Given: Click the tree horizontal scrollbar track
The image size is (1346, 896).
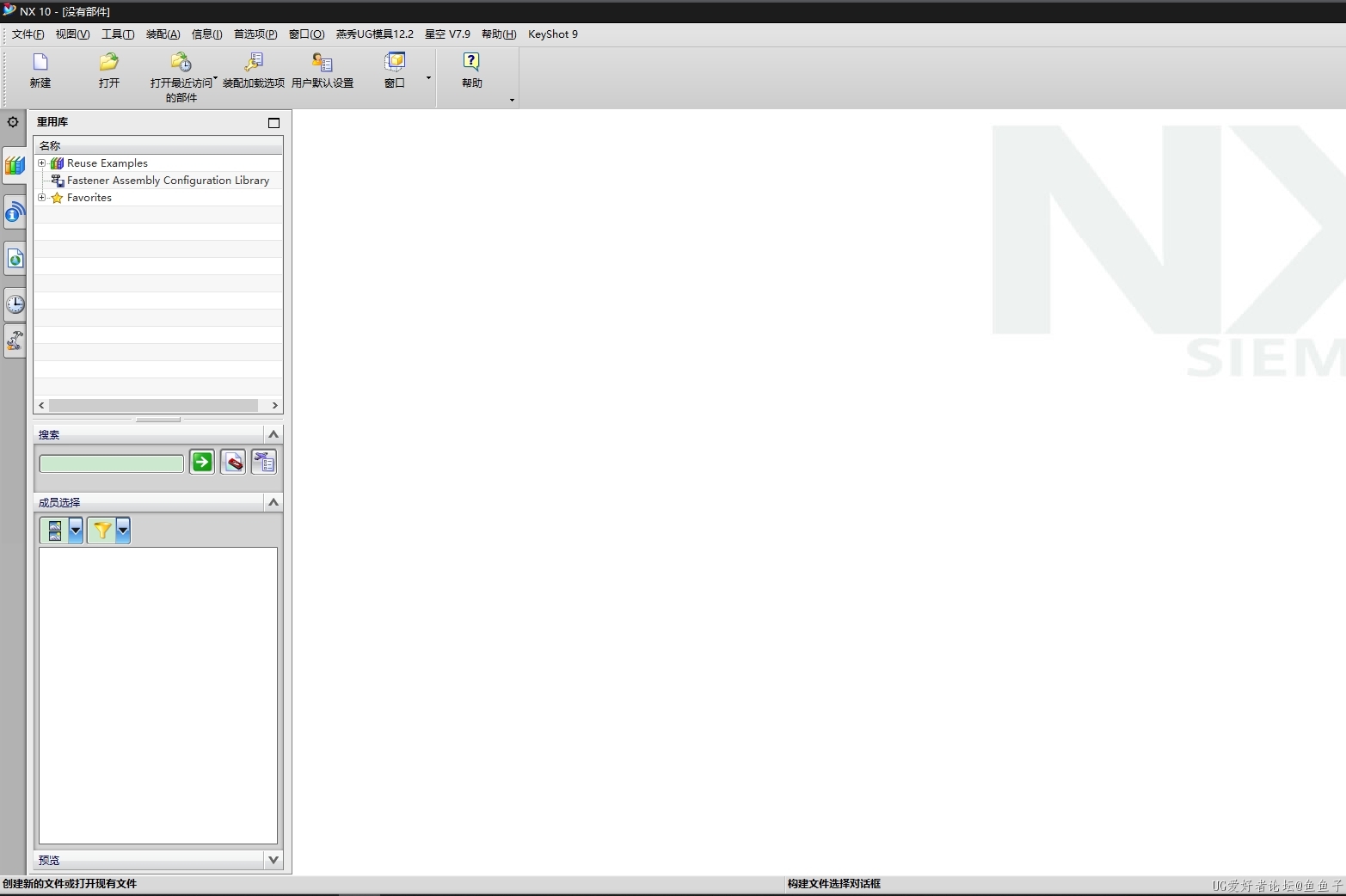Looking at the screenshot, I should tap(153, 405).
